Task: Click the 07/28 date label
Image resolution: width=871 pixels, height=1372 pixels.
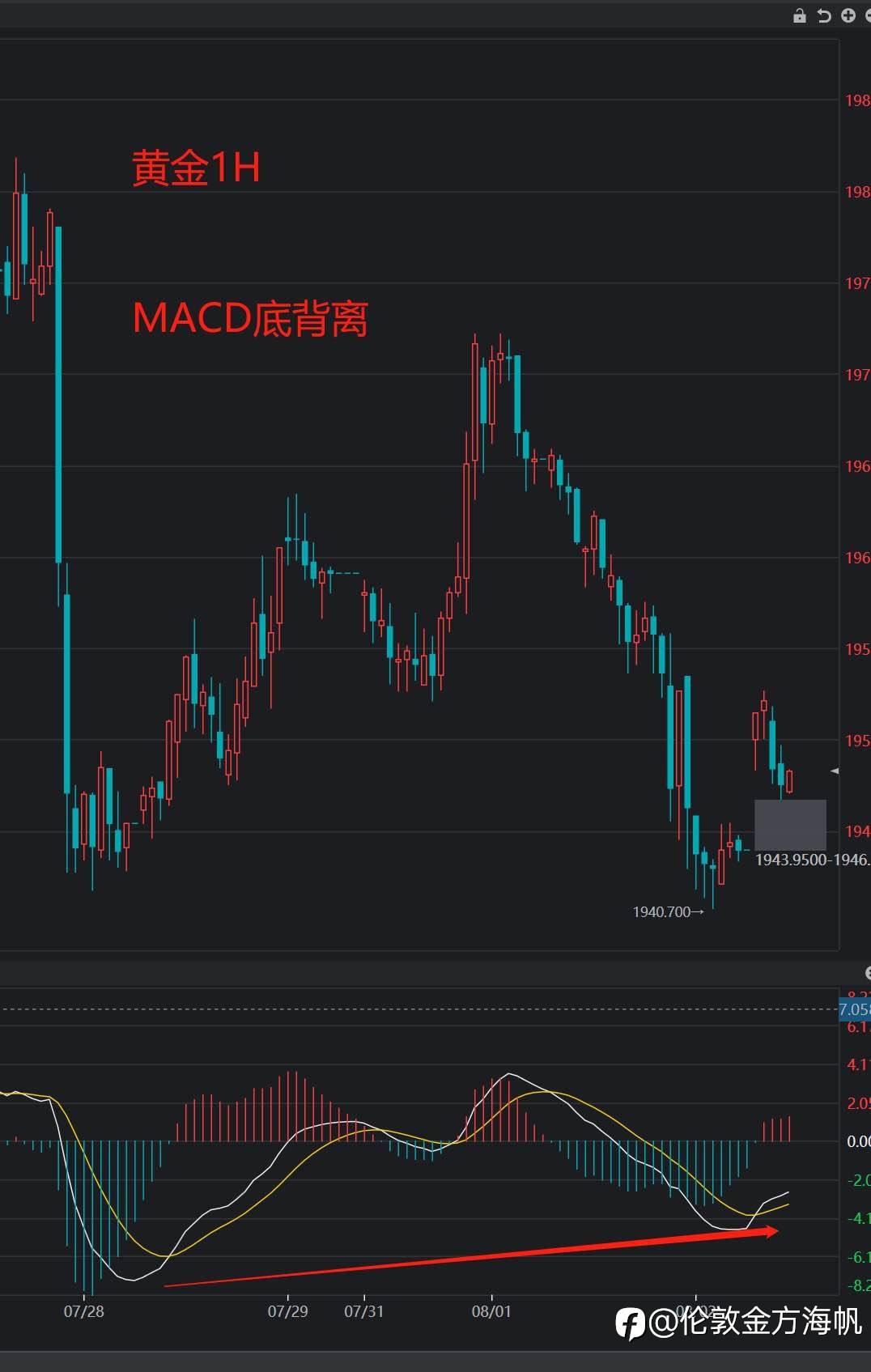Action: coord(84,1311)
